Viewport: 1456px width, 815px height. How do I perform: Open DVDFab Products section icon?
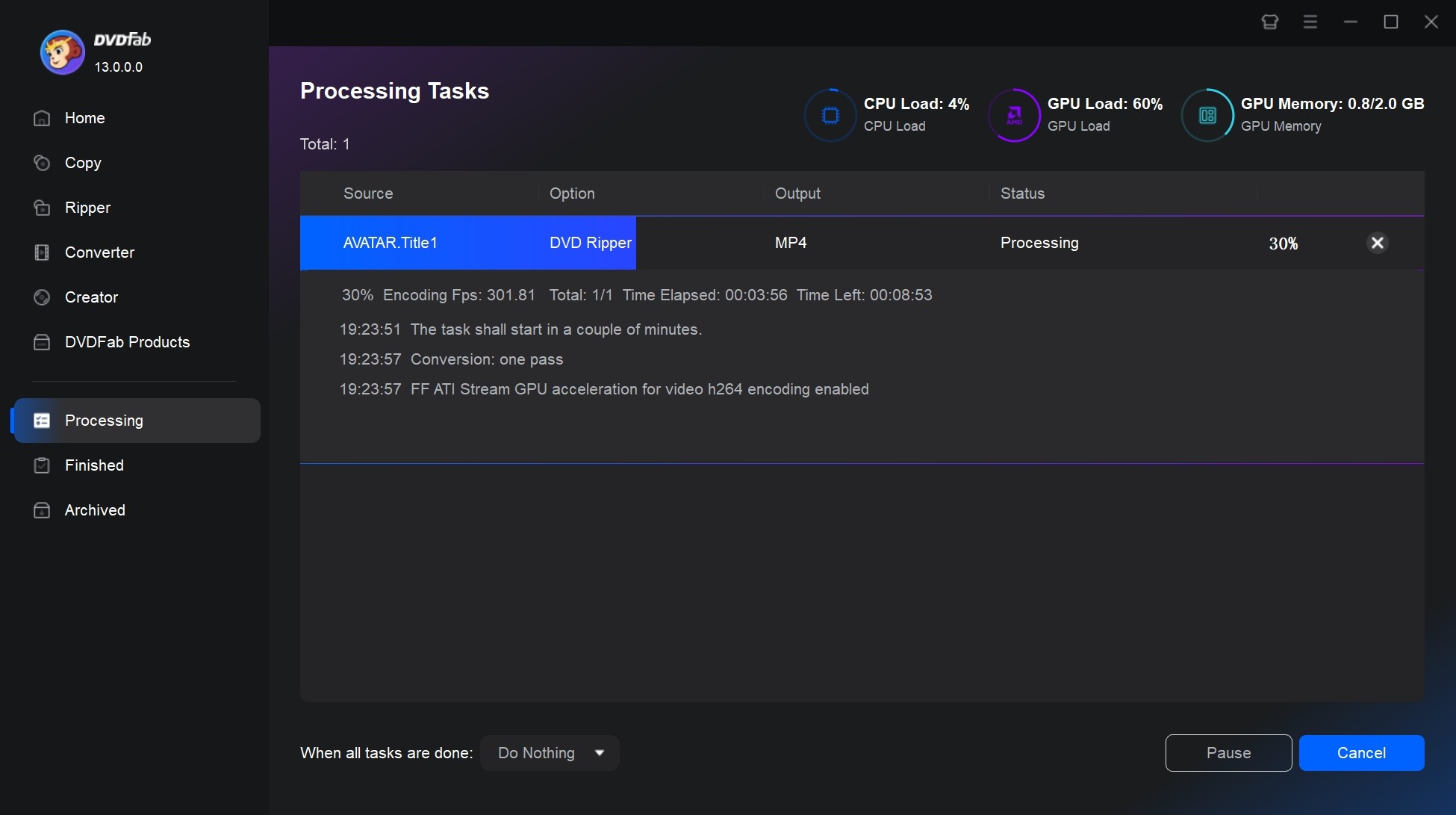pos(39,341)
